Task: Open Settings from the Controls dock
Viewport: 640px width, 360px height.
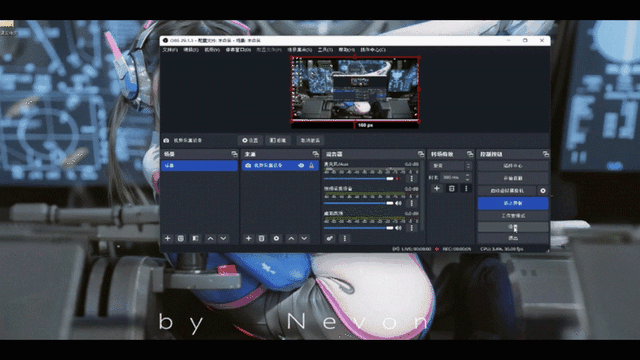Action: click(513, 227)
